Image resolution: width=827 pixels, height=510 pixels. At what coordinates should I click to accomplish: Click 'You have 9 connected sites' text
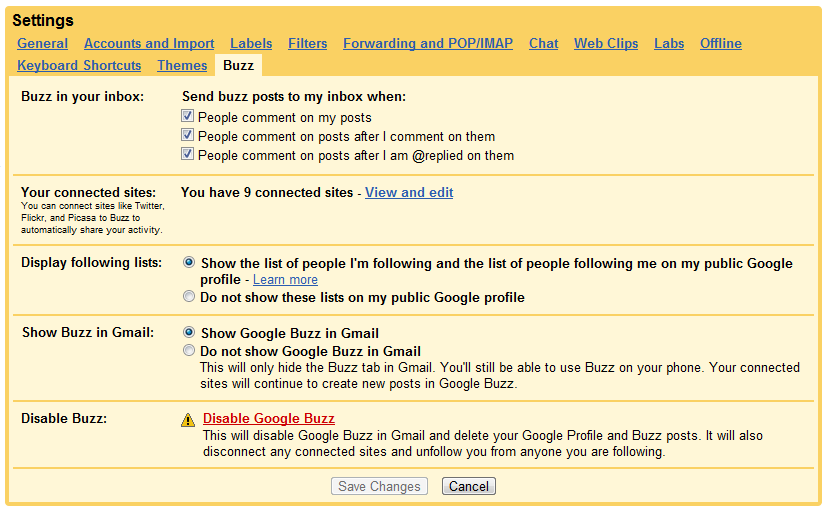click(267, 193)
